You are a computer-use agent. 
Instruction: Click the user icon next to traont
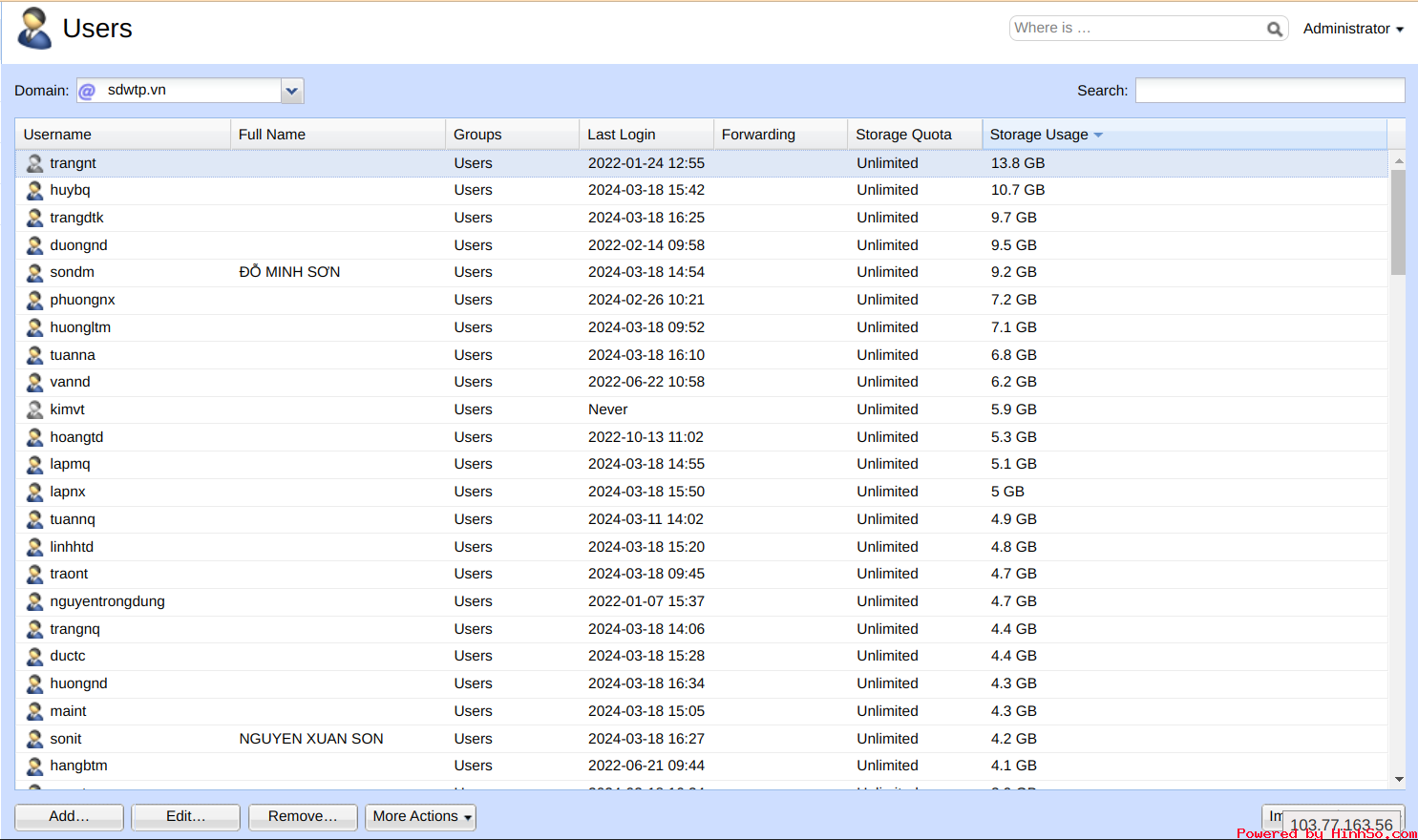click(x=34, y=575)
